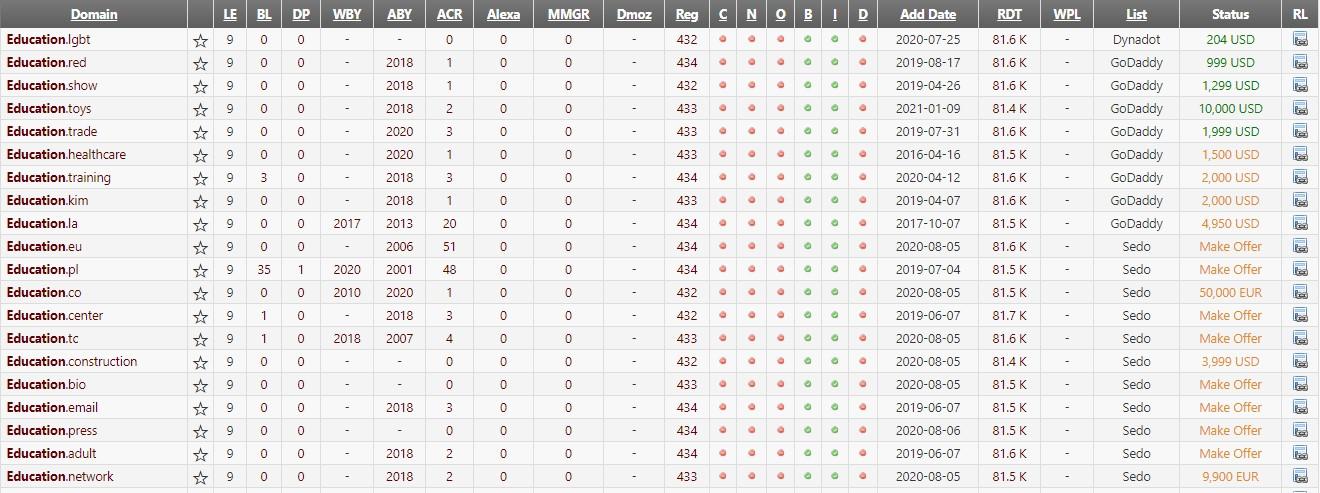Open related links icon for Education.red

(x=1300, y=62)
